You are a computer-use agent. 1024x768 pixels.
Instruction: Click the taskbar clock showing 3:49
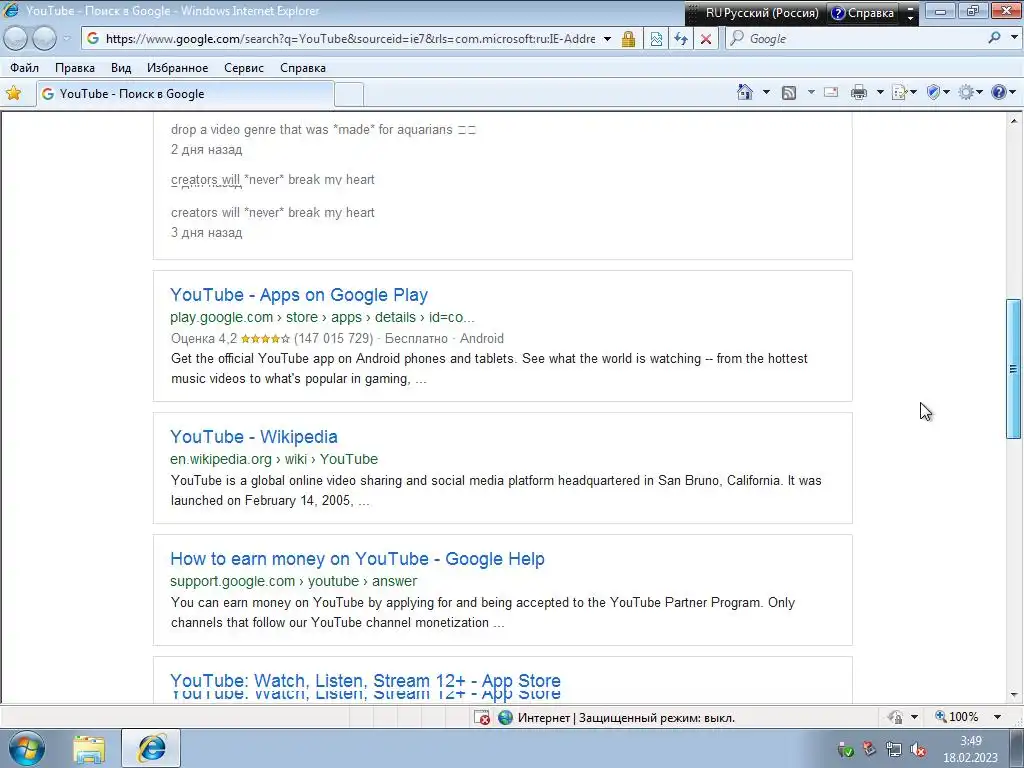[970, 741]
